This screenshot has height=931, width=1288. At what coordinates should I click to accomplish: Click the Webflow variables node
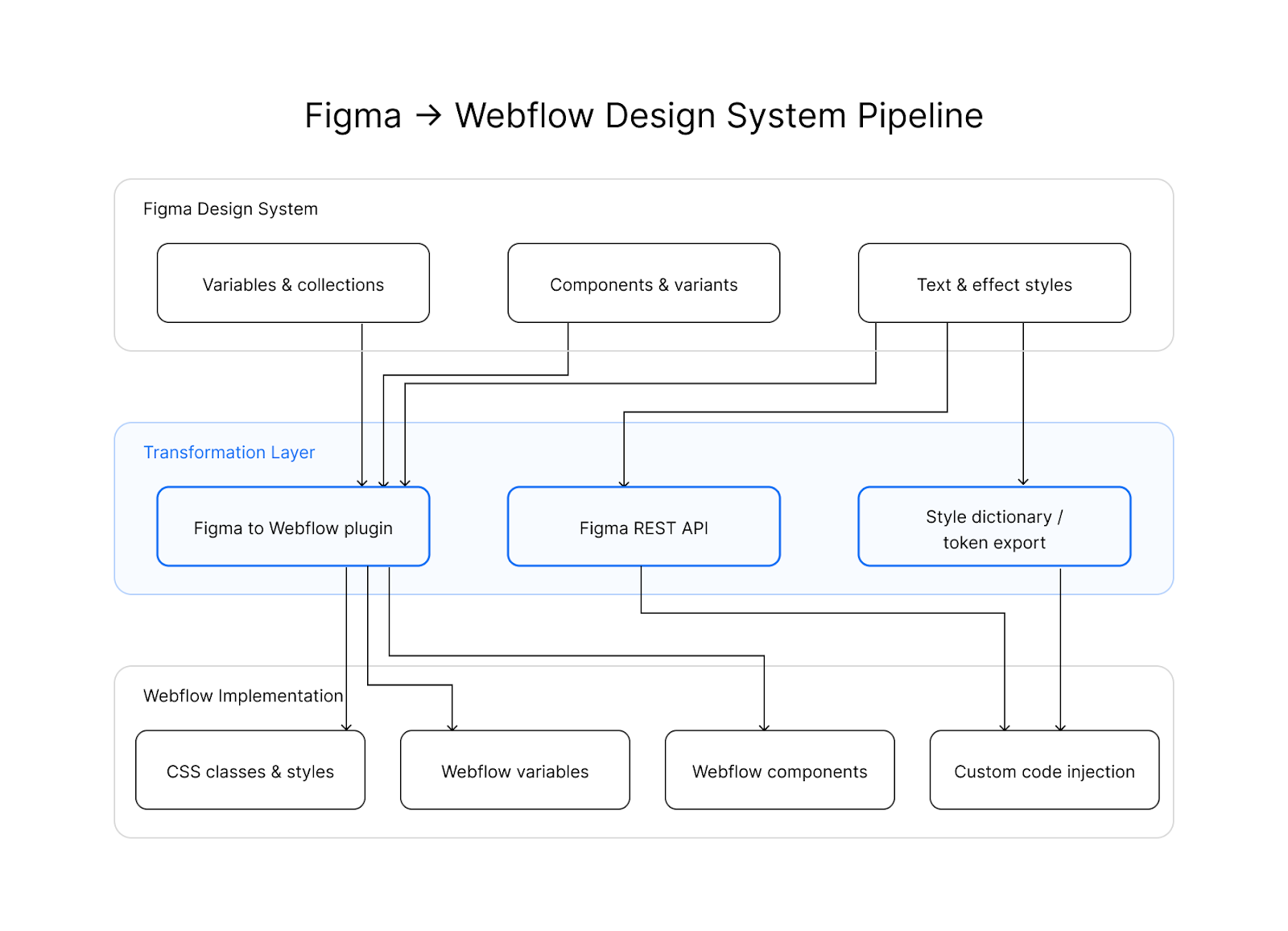click(515, 770)
